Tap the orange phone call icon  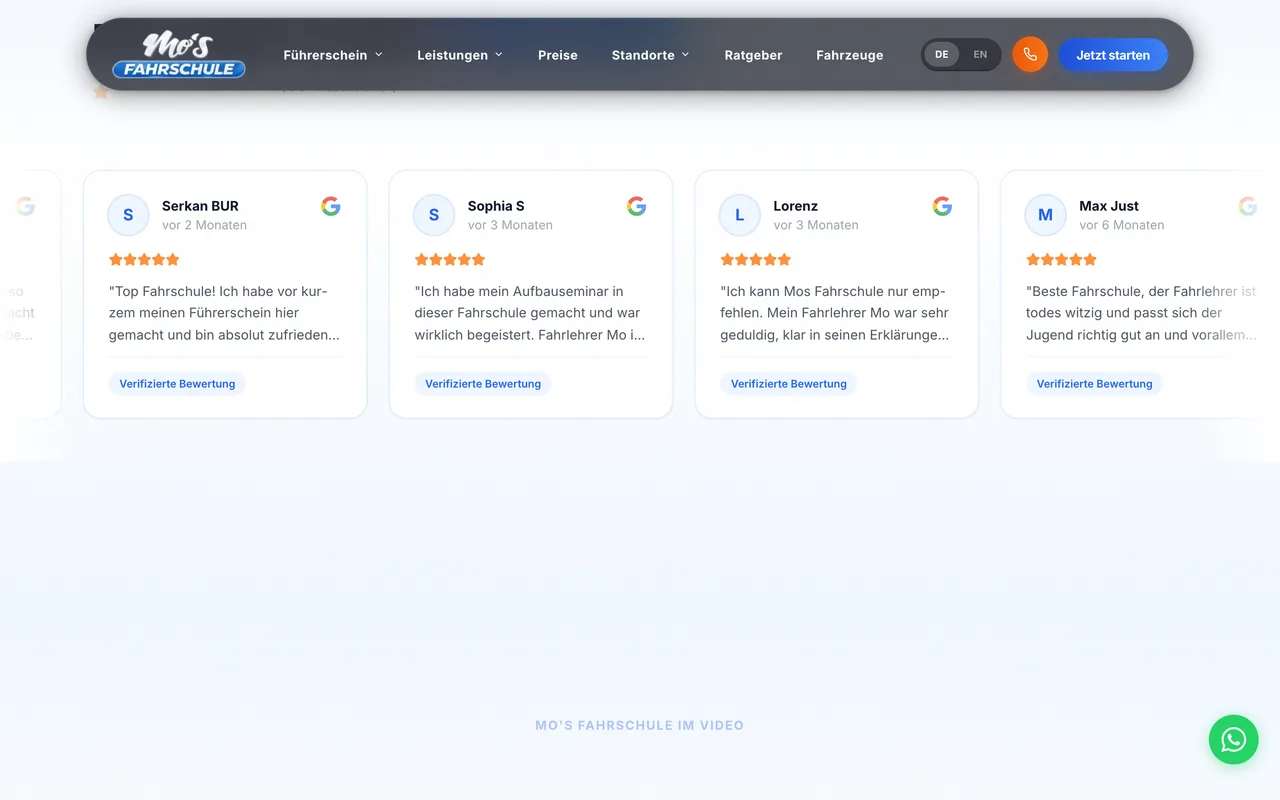[x=1030, y=55]
